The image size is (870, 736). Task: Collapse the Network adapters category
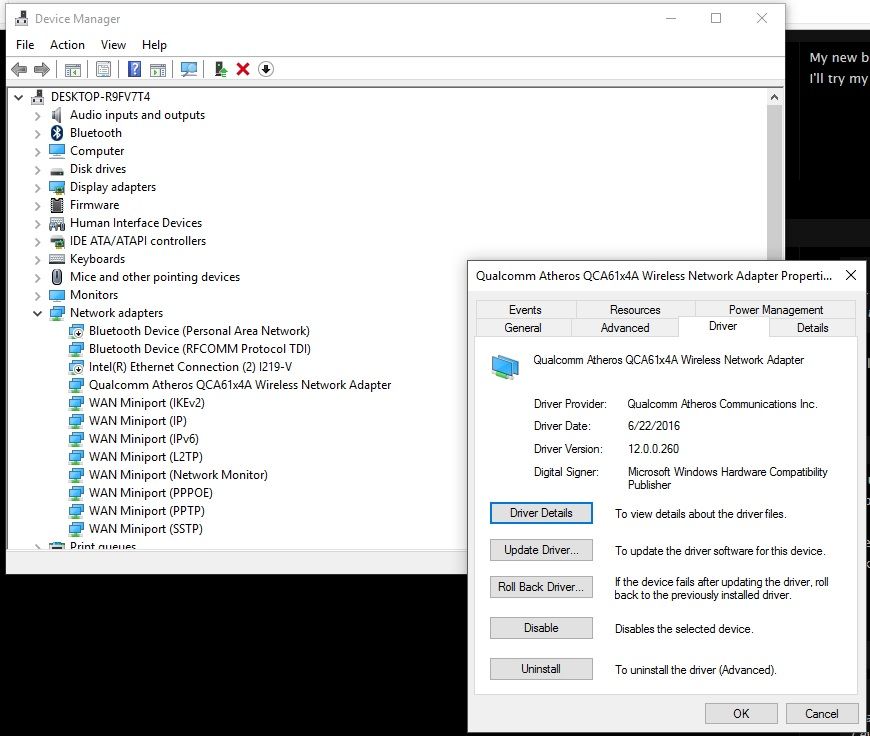37,313
